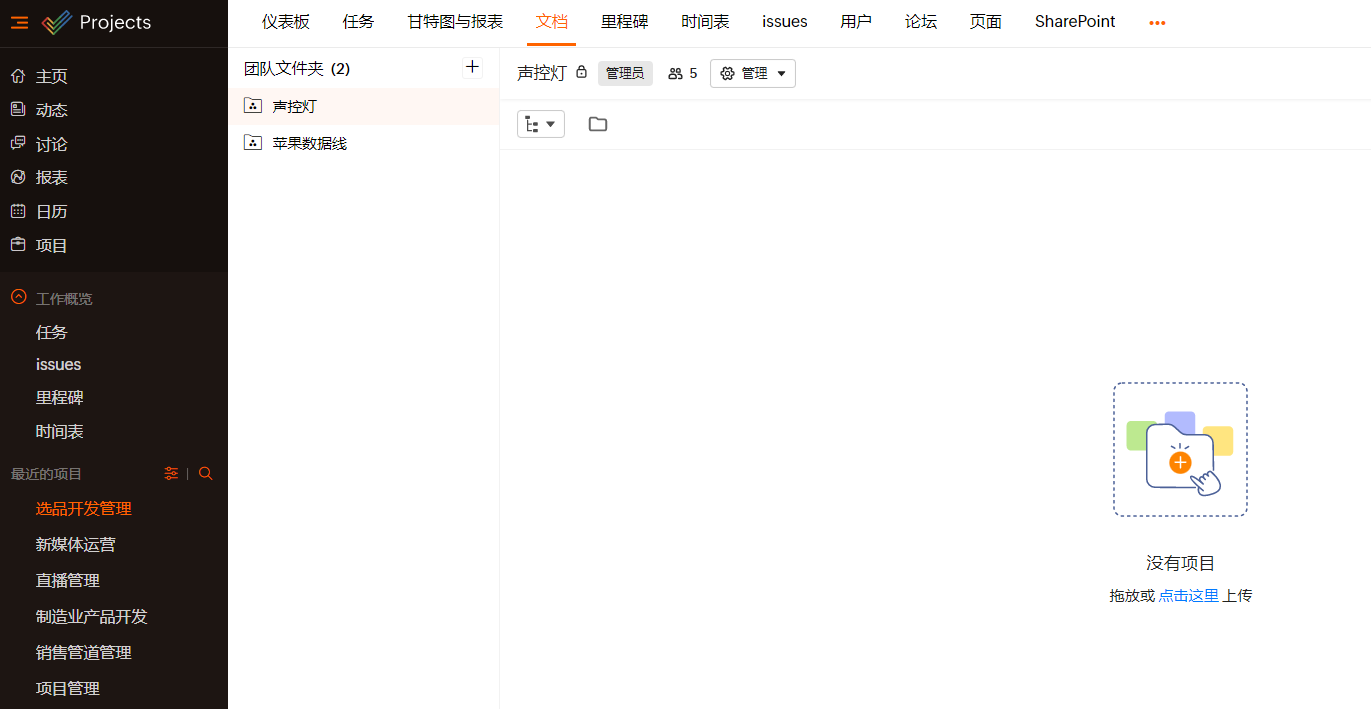Viewport: 1371px width, 709px height.
Task: Click the hamburger menu icon beside Projects
Action: coord(19,22)
